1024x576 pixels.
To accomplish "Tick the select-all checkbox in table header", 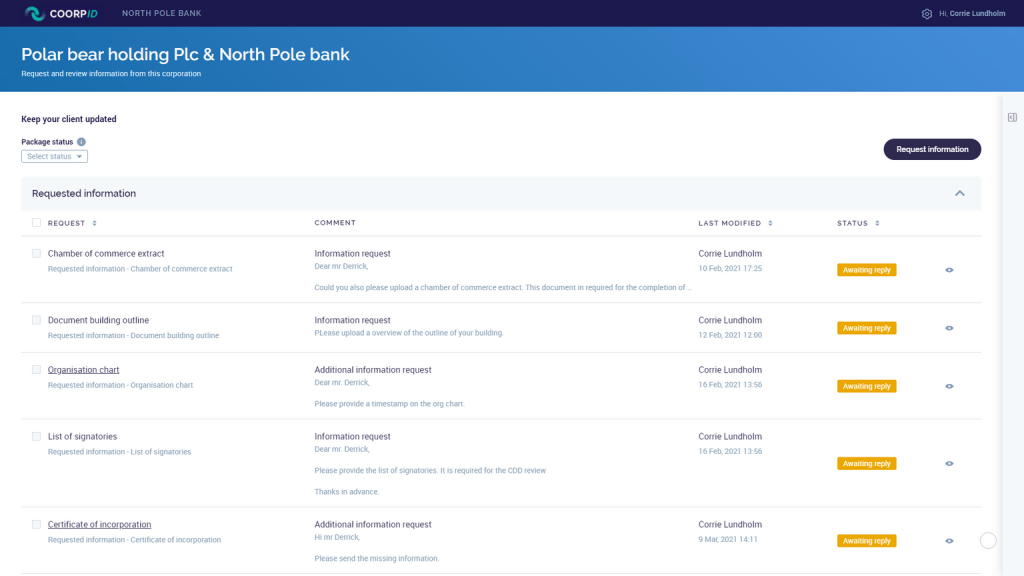I will [37, 223].
